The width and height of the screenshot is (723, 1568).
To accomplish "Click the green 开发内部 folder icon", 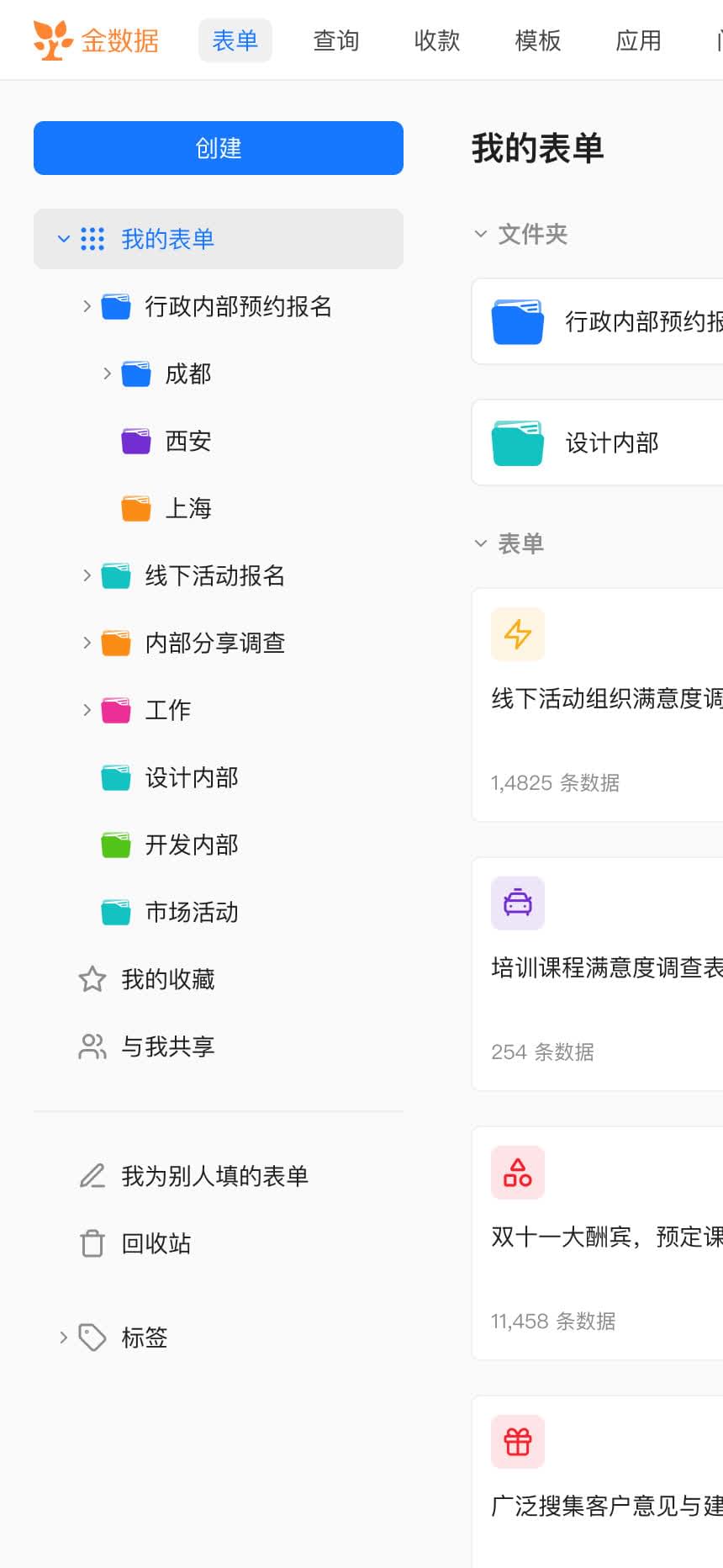I will (x=116, y=845).
